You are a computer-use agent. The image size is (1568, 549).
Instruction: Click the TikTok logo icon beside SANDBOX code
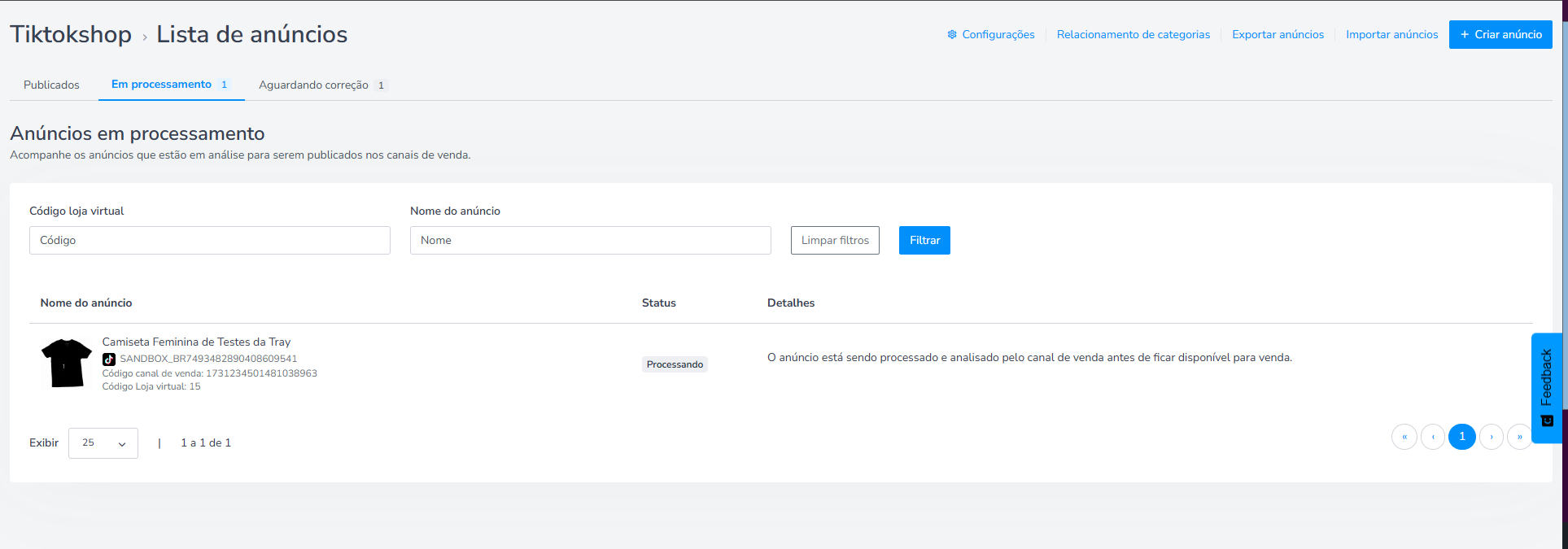109,359
